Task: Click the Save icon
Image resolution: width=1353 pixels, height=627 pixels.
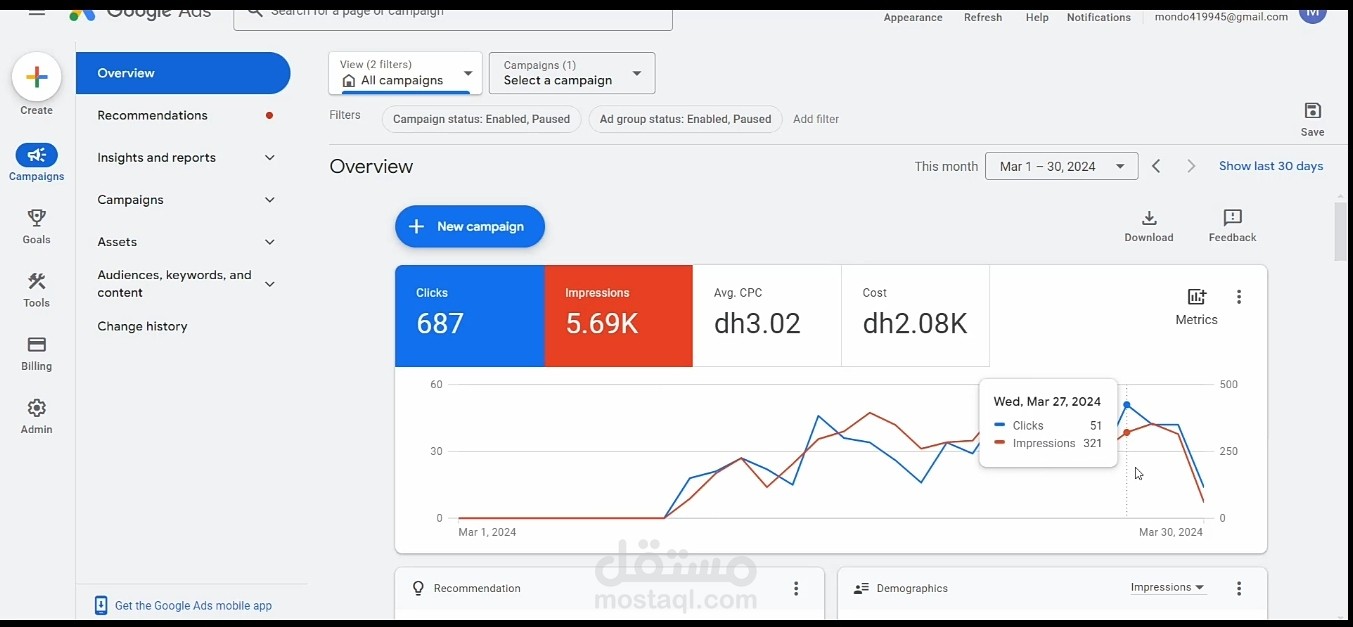Action: coord(1313,110)
